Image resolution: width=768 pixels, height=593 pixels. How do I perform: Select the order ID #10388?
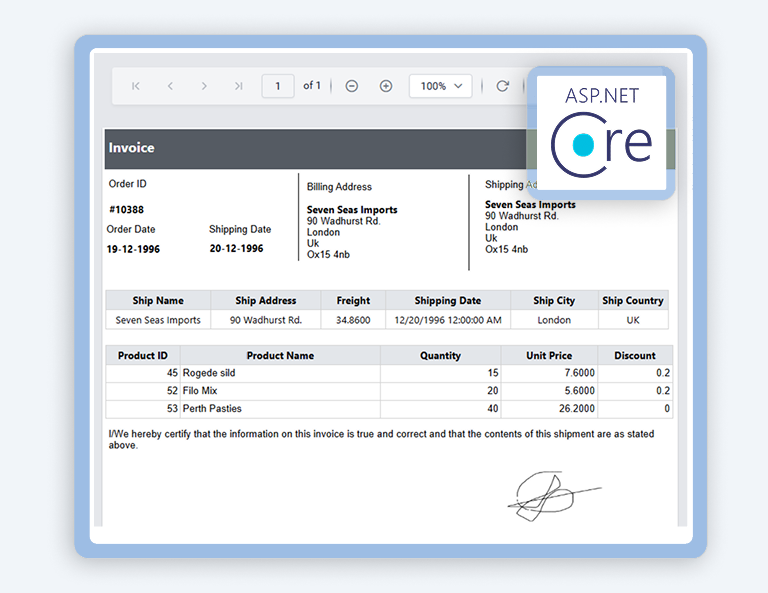126,210
